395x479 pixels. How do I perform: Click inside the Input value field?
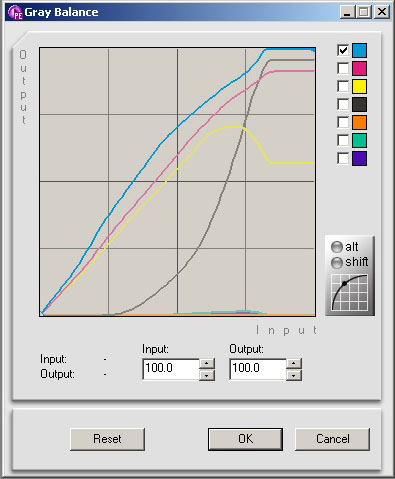click(171, 369)
